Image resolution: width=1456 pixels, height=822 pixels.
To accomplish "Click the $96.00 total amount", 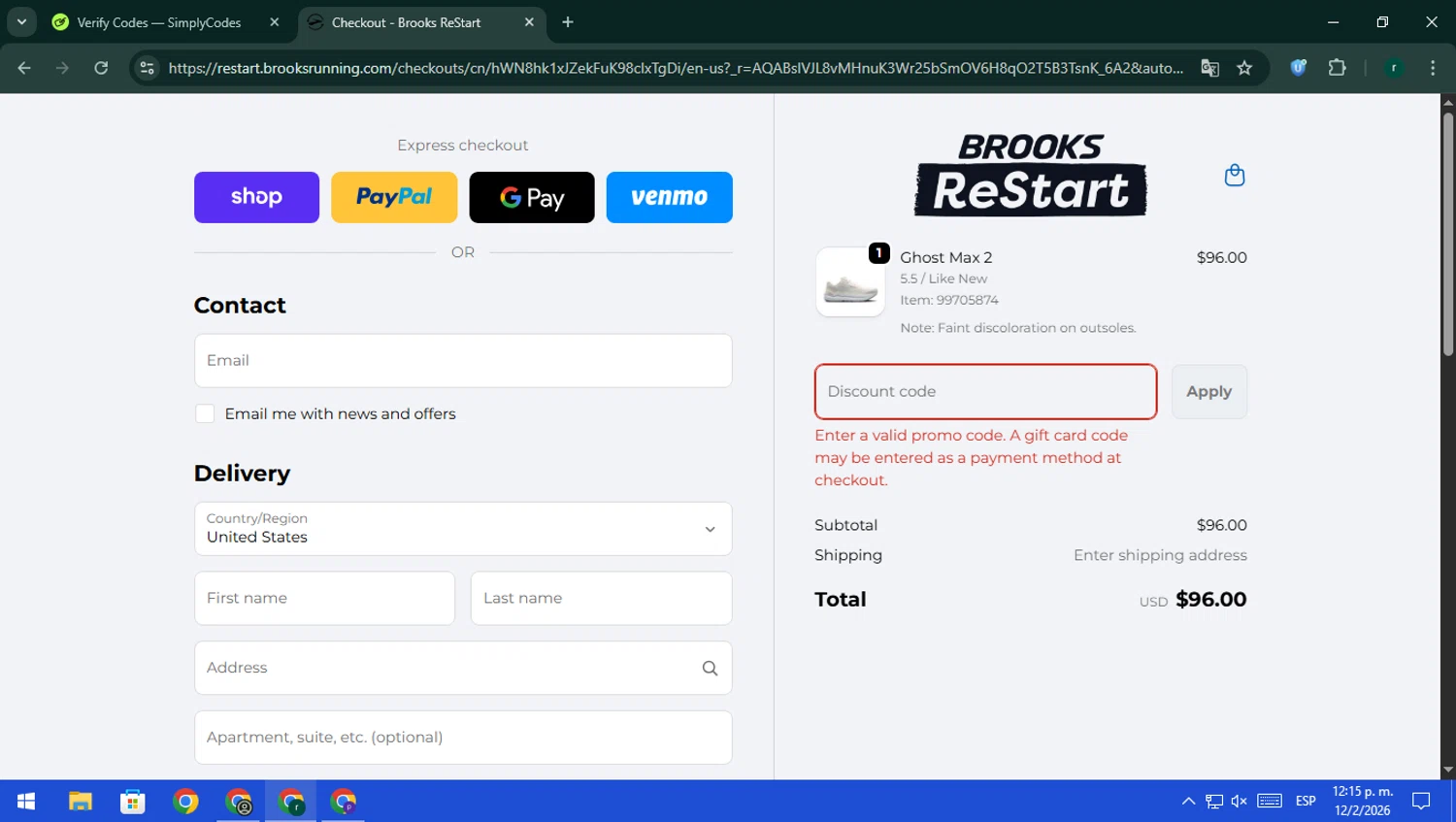I will click(x=1211, y=600).
